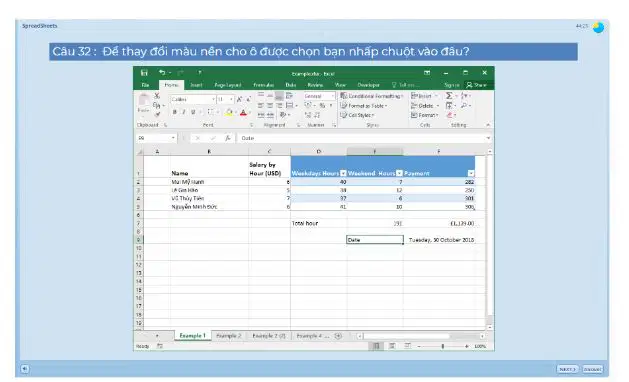Image resolution: width=629 pixels, height=382 pixels.
Task: Click the Increase Font Size icon
Action: pyautogui.click(x=239, y=99)
